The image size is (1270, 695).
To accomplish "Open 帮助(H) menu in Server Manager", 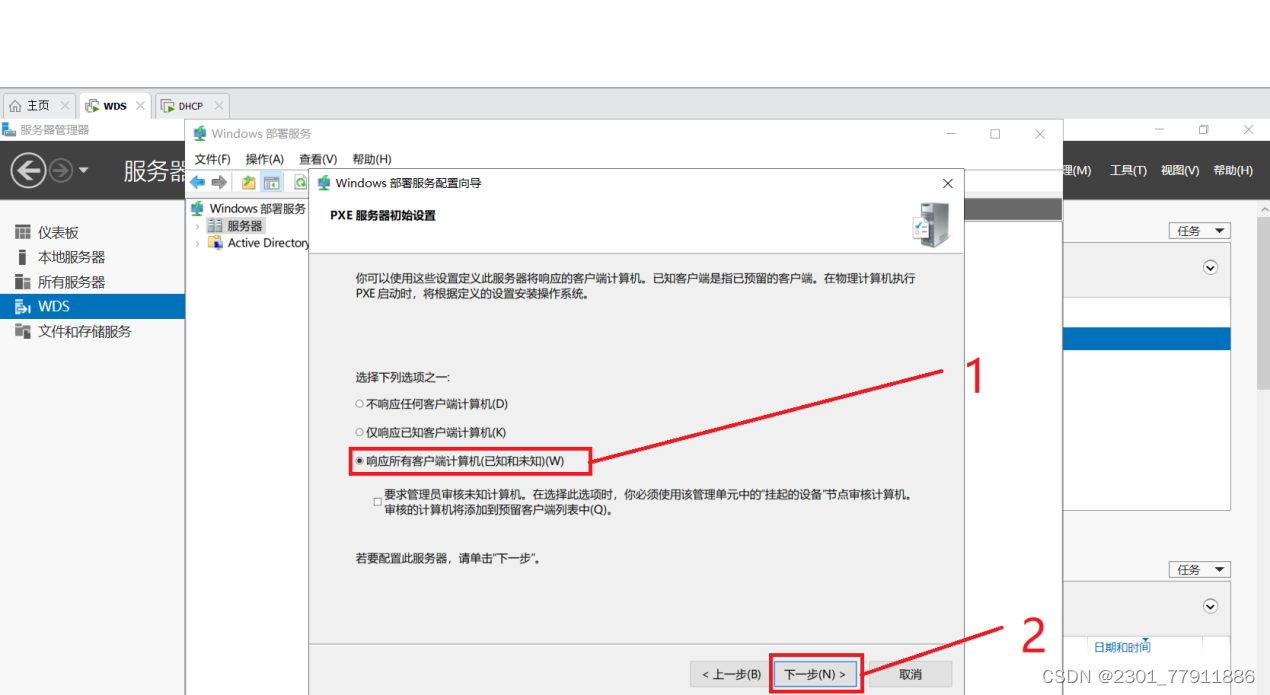I will pyautogui.click(x=1233, y=170).
